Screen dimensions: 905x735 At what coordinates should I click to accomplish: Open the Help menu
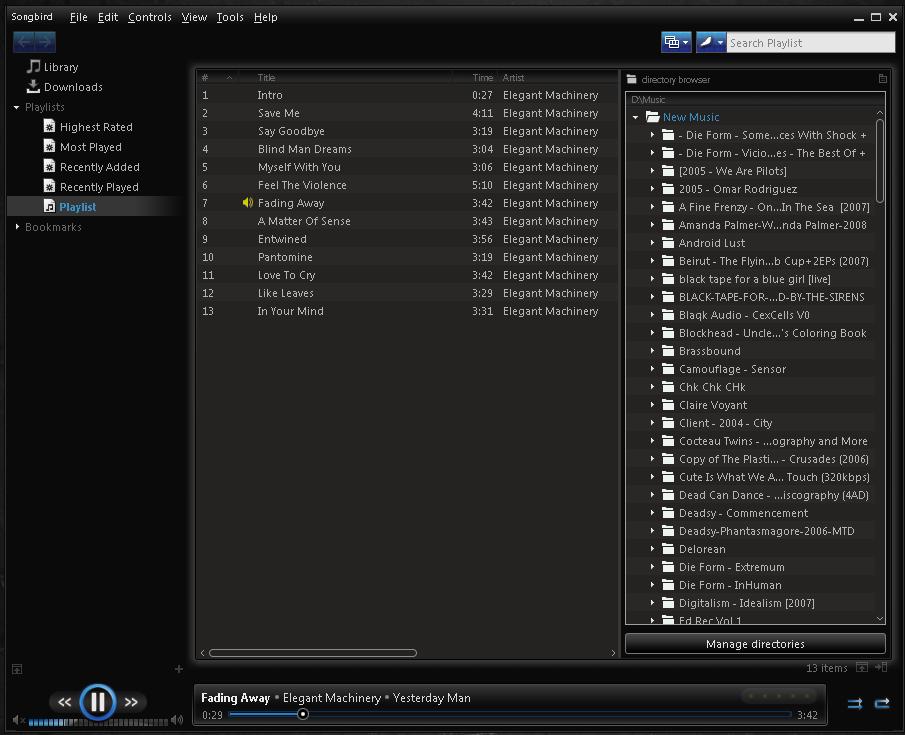click(x=265, y=17)
